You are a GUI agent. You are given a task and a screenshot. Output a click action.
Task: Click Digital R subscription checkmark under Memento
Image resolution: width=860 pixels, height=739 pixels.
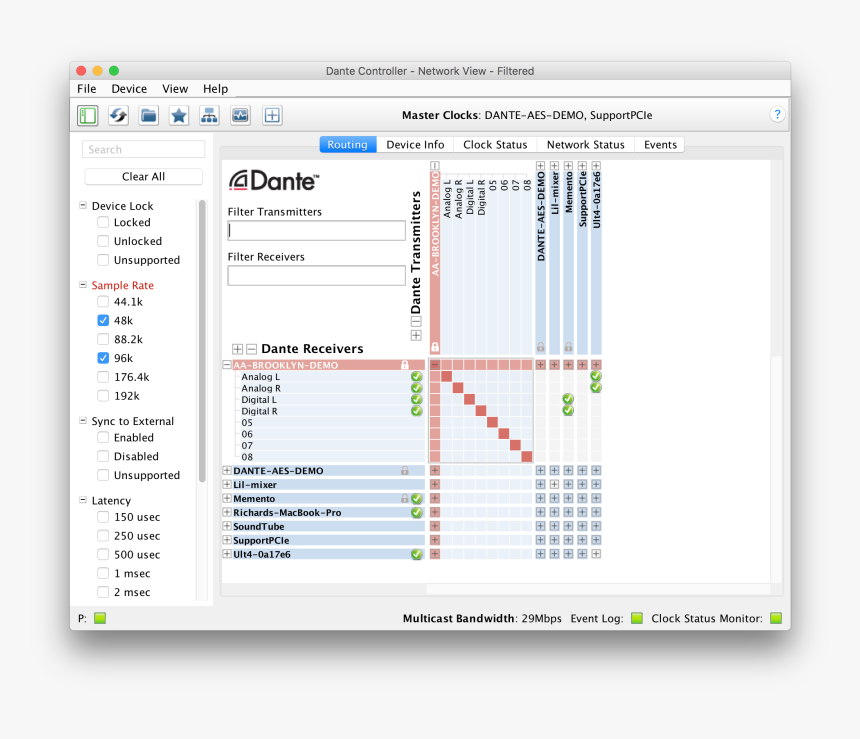point(568,410)
